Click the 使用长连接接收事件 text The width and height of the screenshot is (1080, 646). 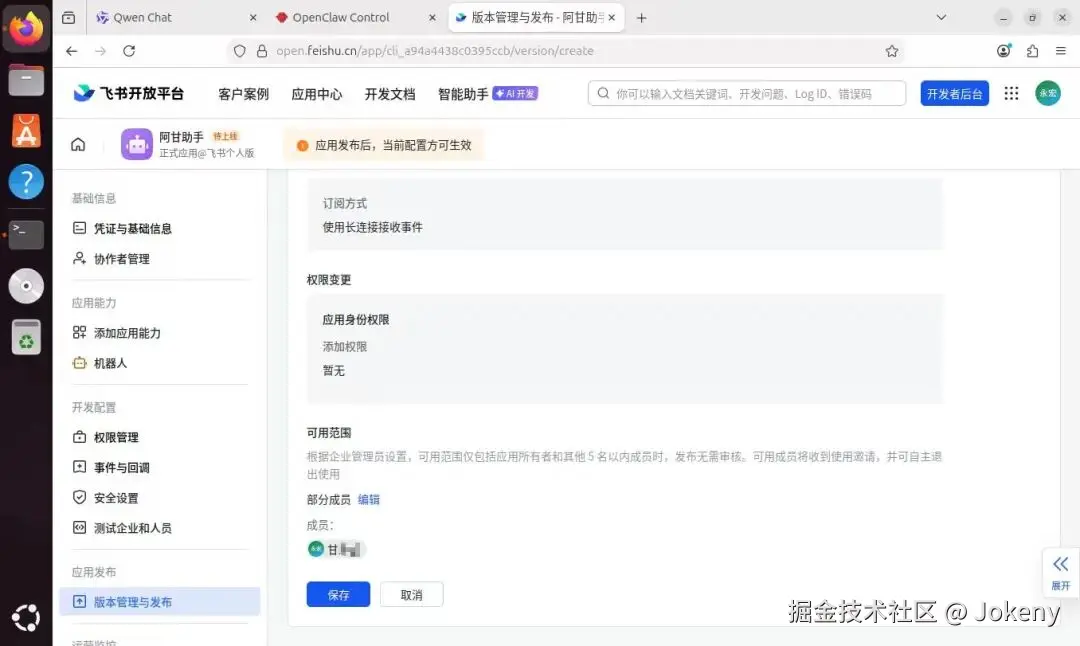click(373, 227)
